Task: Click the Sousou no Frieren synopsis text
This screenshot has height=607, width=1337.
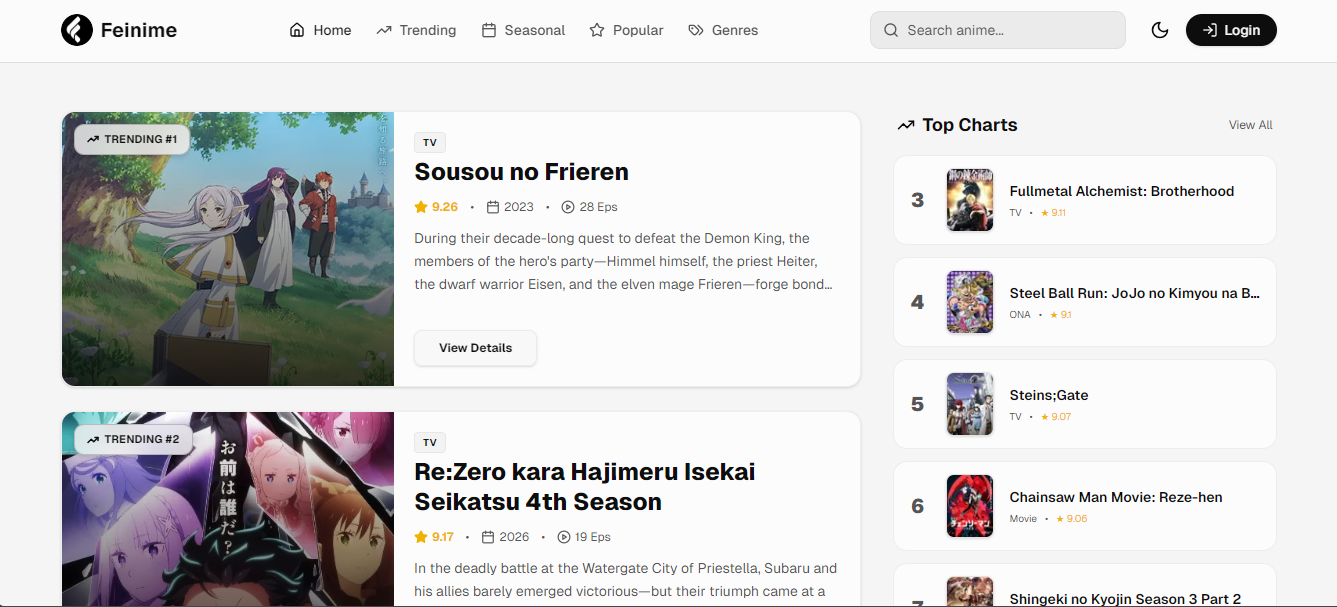Action: click(x=623, y=261)
